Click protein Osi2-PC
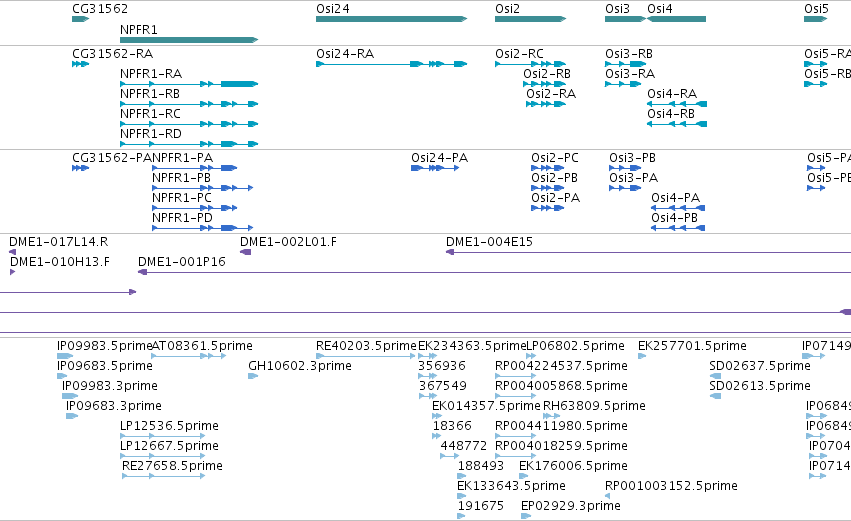Image resolution: width=851 pixels, height=521 pixels. [555, 158]
